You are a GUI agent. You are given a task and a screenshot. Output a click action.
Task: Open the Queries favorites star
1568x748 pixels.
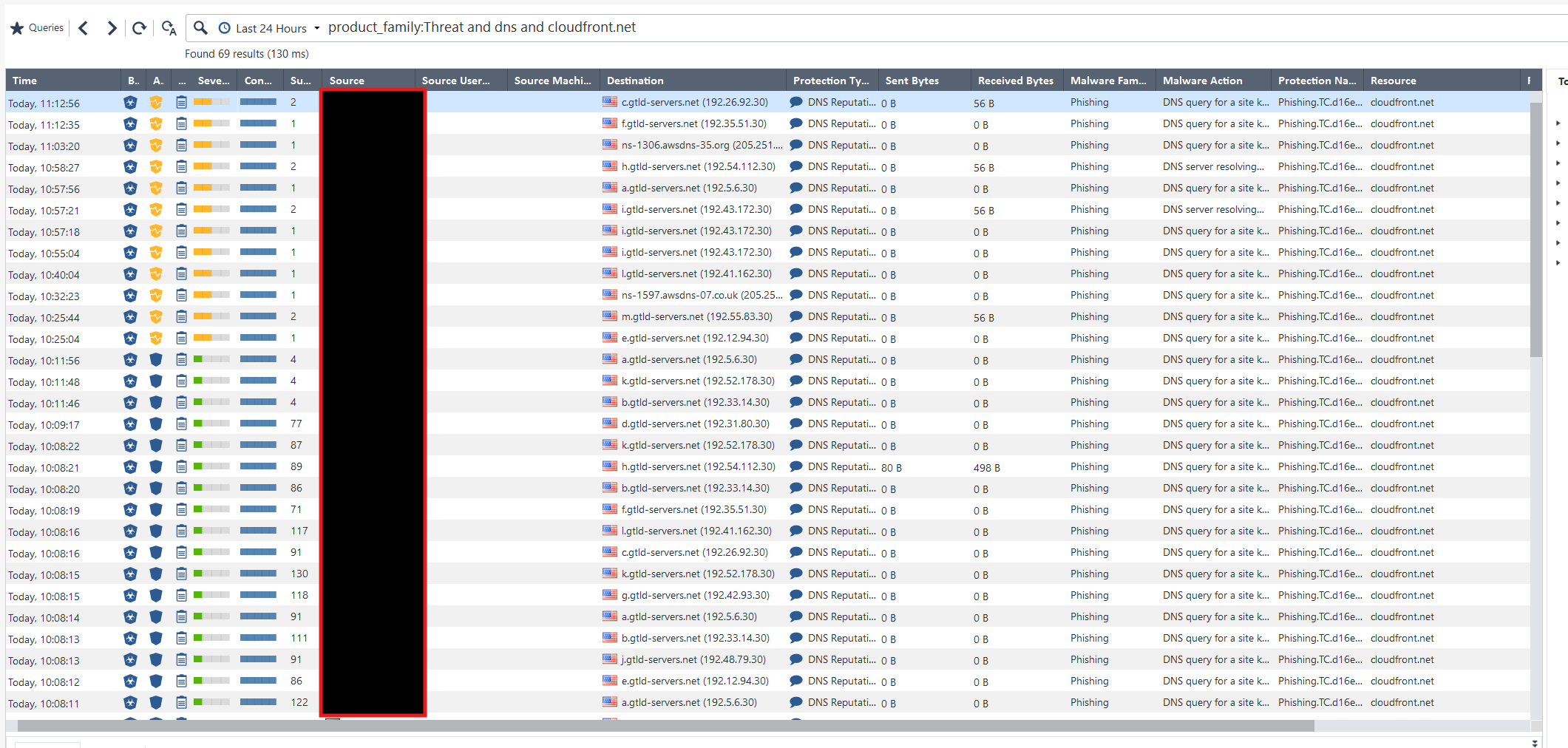pos(17,28)
